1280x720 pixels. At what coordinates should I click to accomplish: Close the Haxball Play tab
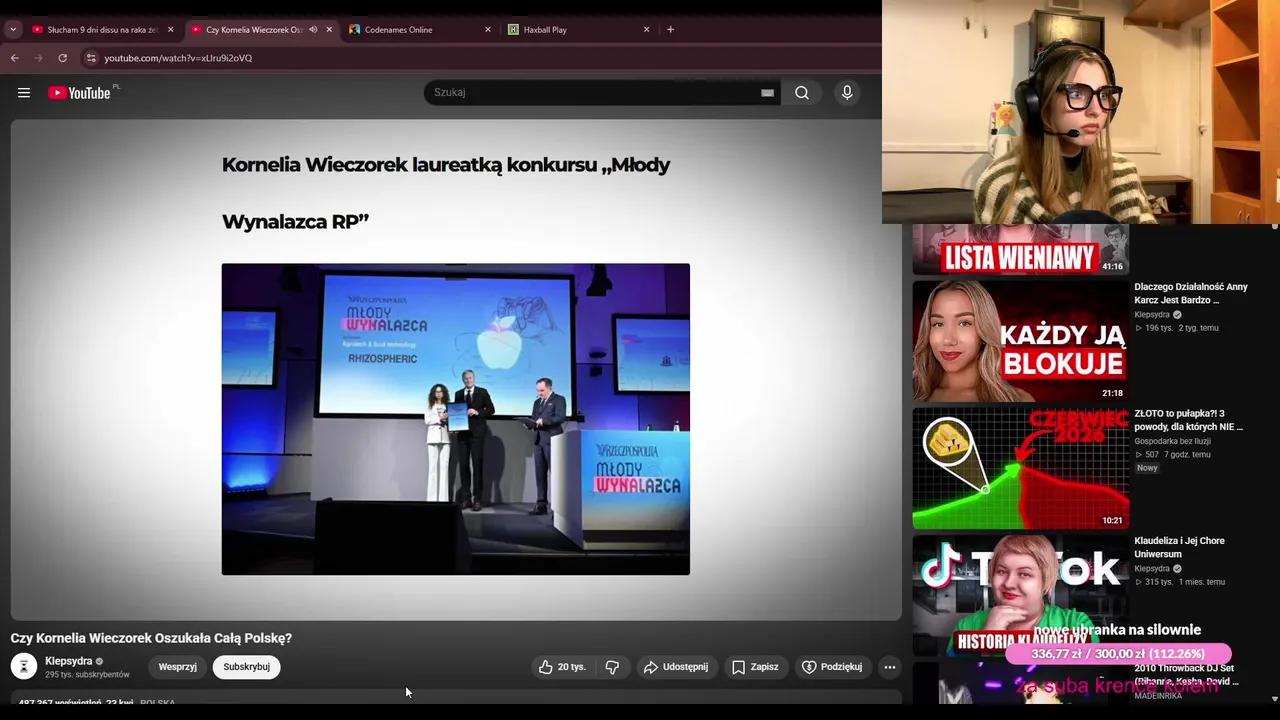[646, 30]
